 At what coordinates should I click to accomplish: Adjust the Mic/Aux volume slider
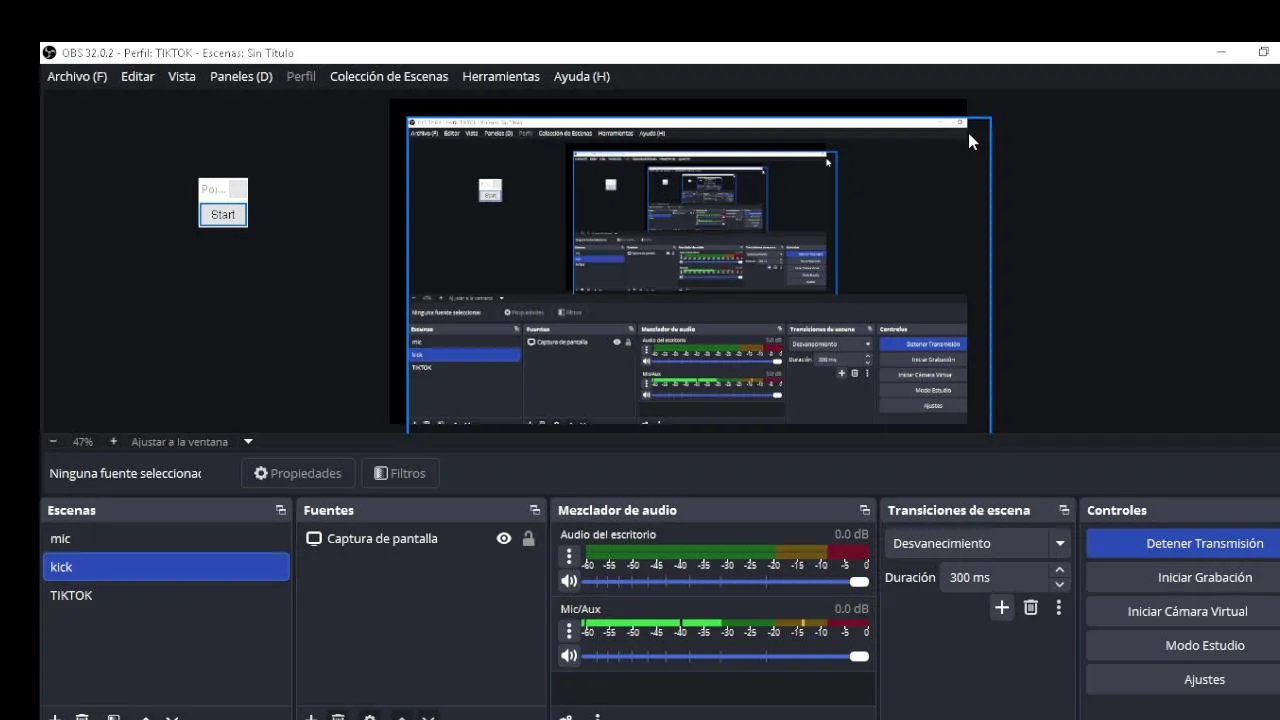725,656
